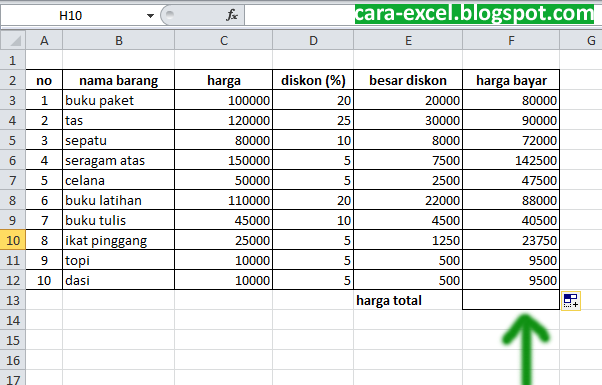Select harga bayar value 80000
The image size is (602, 385).
(511, 100)
